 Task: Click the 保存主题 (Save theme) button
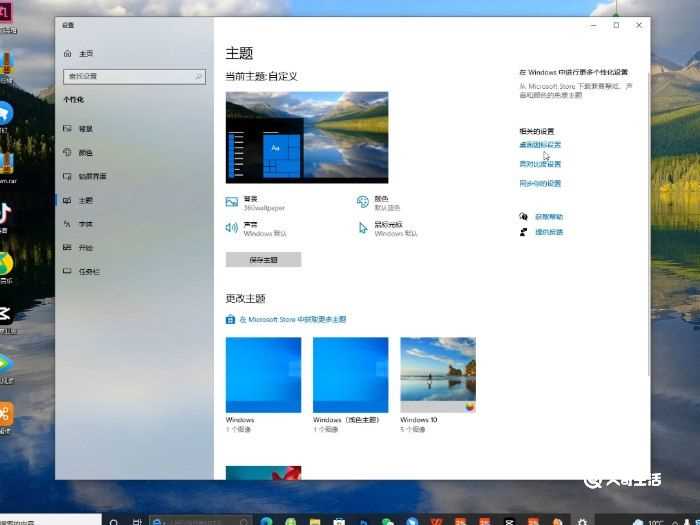coord(263,260)
